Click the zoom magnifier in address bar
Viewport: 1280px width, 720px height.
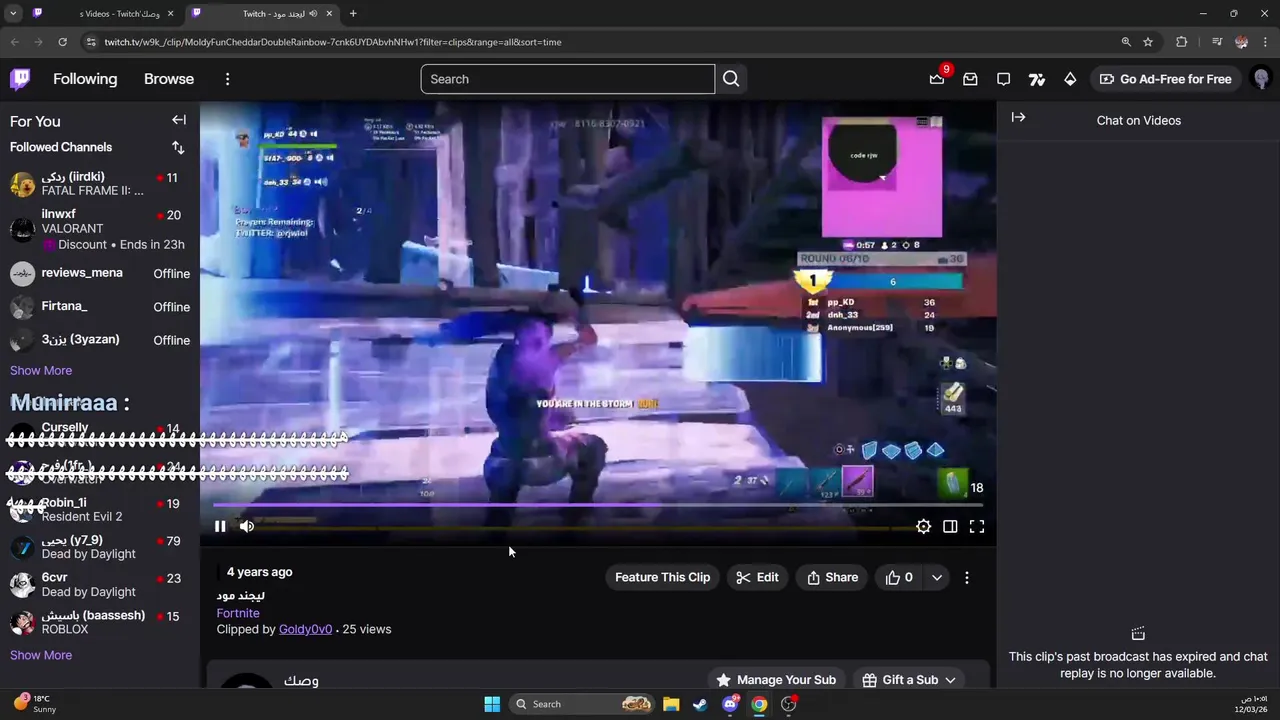[x=1126, y=42]
